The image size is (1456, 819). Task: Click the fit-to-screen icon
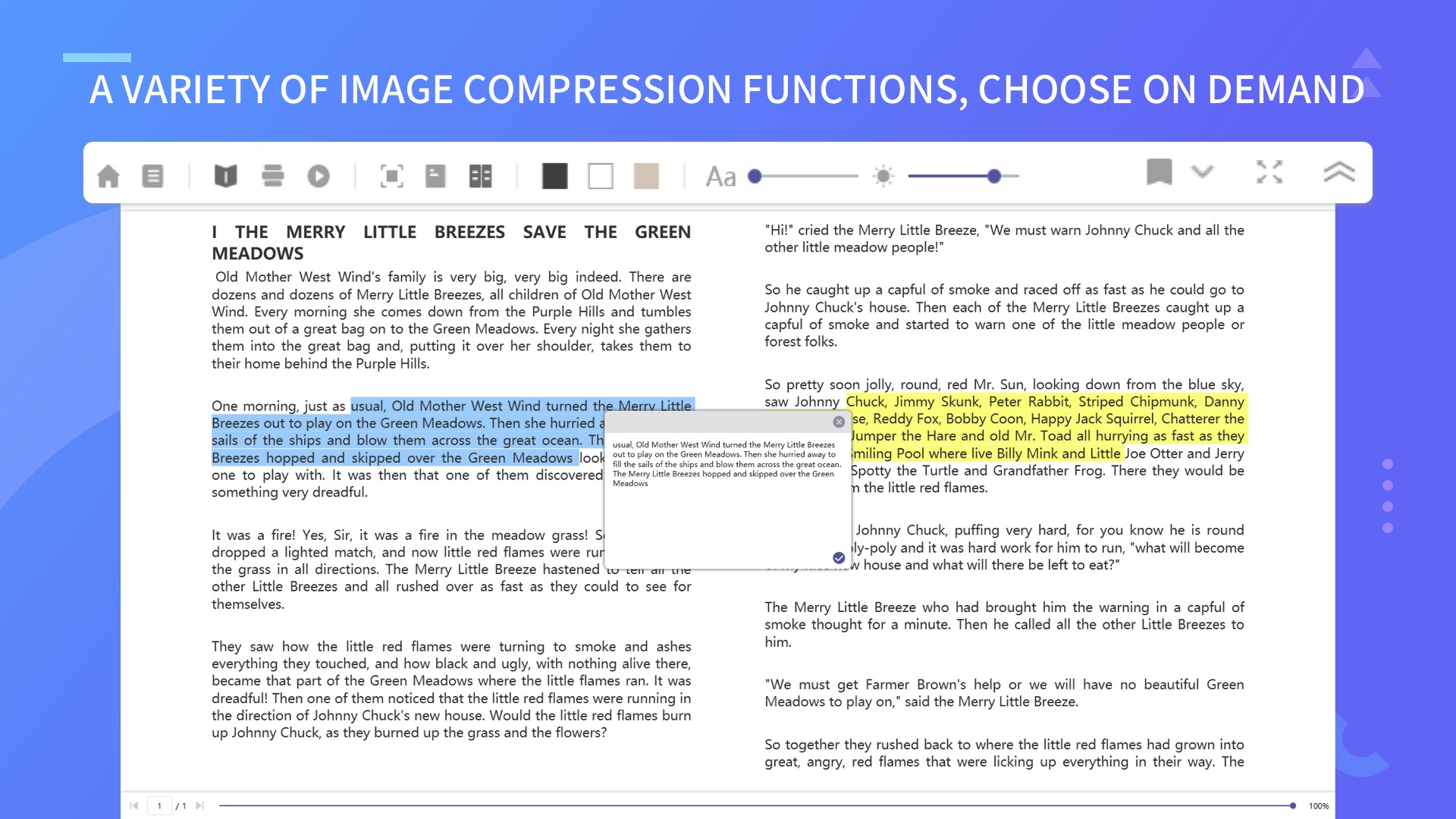click(x=391, y=176)
